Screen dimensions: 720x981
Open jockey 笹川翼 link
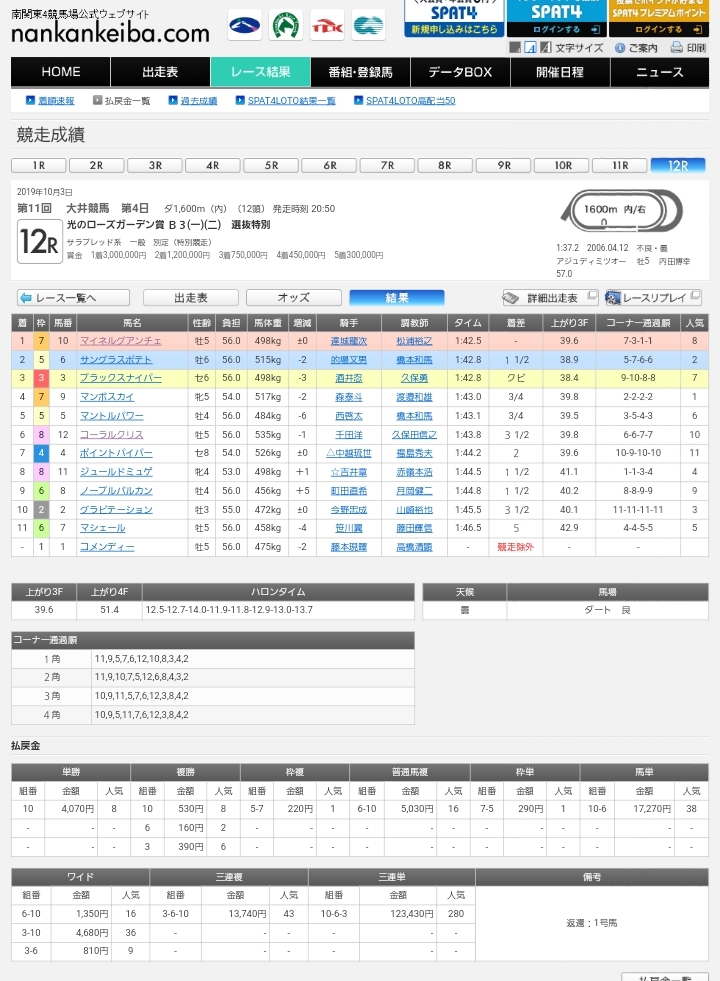pos(349,528)
